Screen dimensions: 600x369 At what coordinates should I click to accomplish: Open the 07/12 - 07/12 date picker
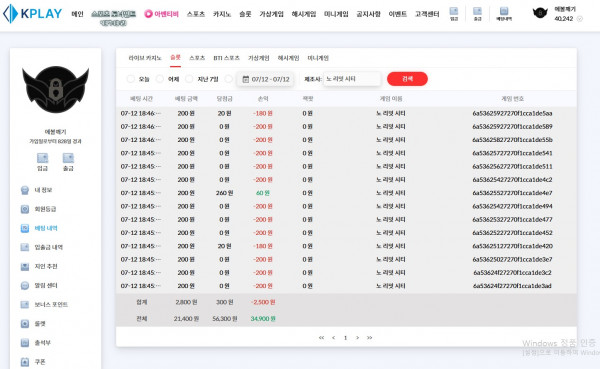point(266,79)
